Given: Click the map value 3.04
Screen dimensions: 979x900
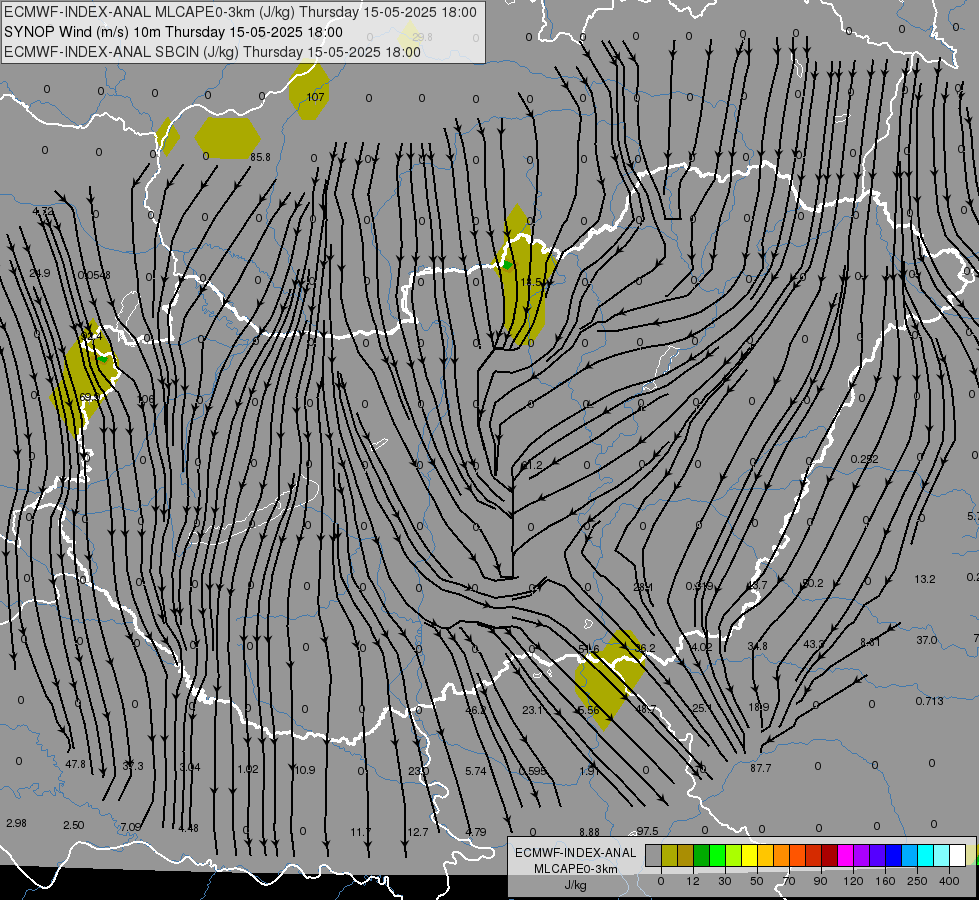Looking at the screenshot, I should tap(190, 767).
